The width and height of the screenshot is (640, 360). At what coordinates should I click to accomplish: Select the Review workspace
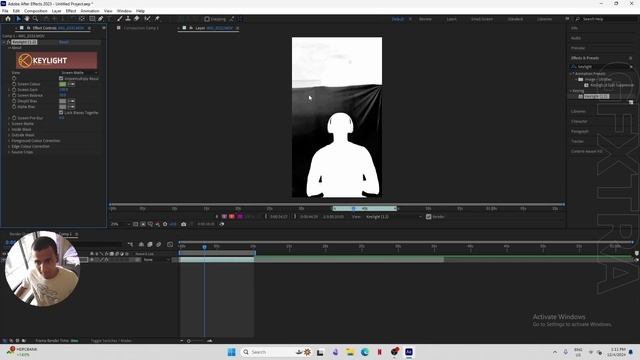coord(425,19)
